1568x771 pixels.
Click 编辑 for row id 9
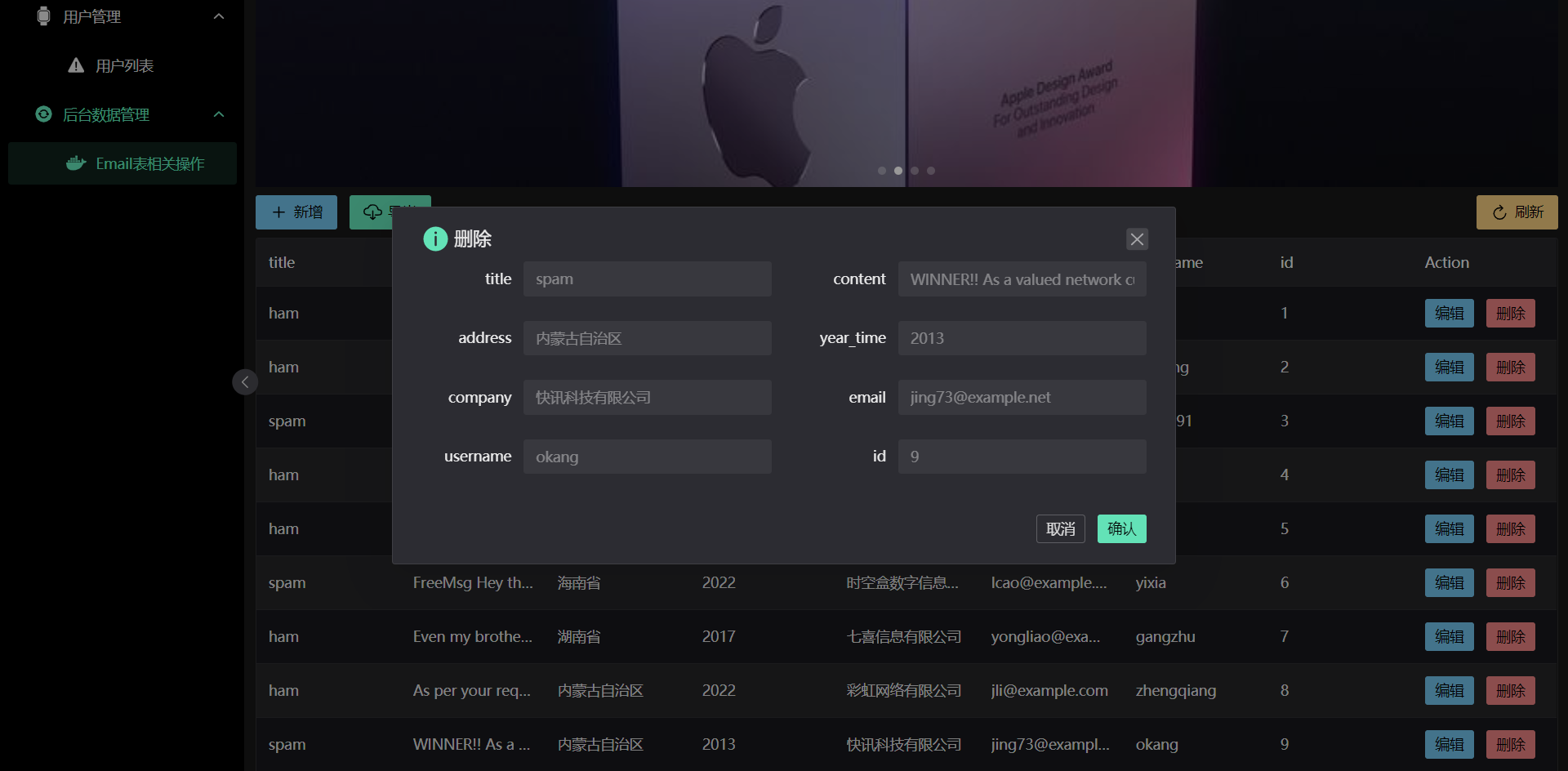(x=1450, y=745)
